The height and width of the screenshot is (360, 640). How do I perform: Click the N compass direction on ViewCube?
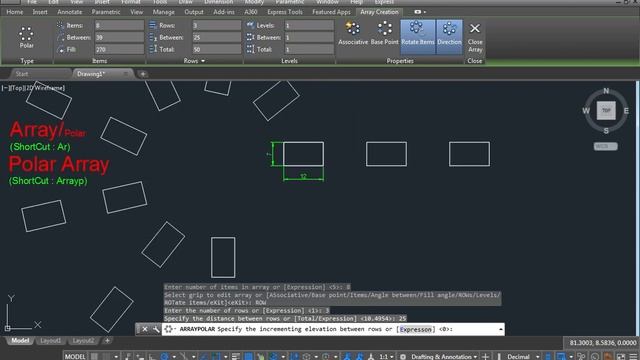click(x=606, y=91)
